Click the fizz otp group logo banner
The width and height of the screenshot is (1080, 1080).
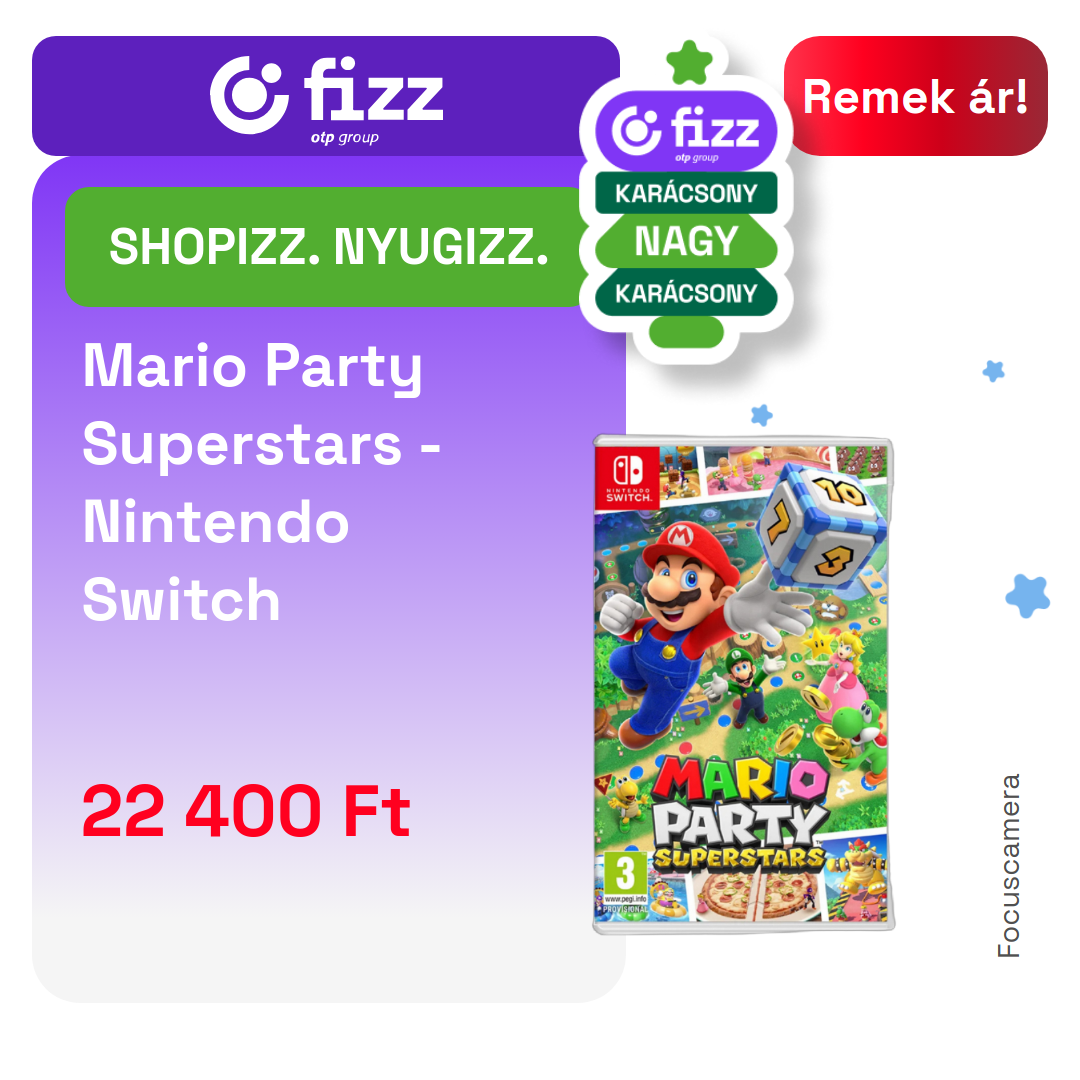[326, 96]
